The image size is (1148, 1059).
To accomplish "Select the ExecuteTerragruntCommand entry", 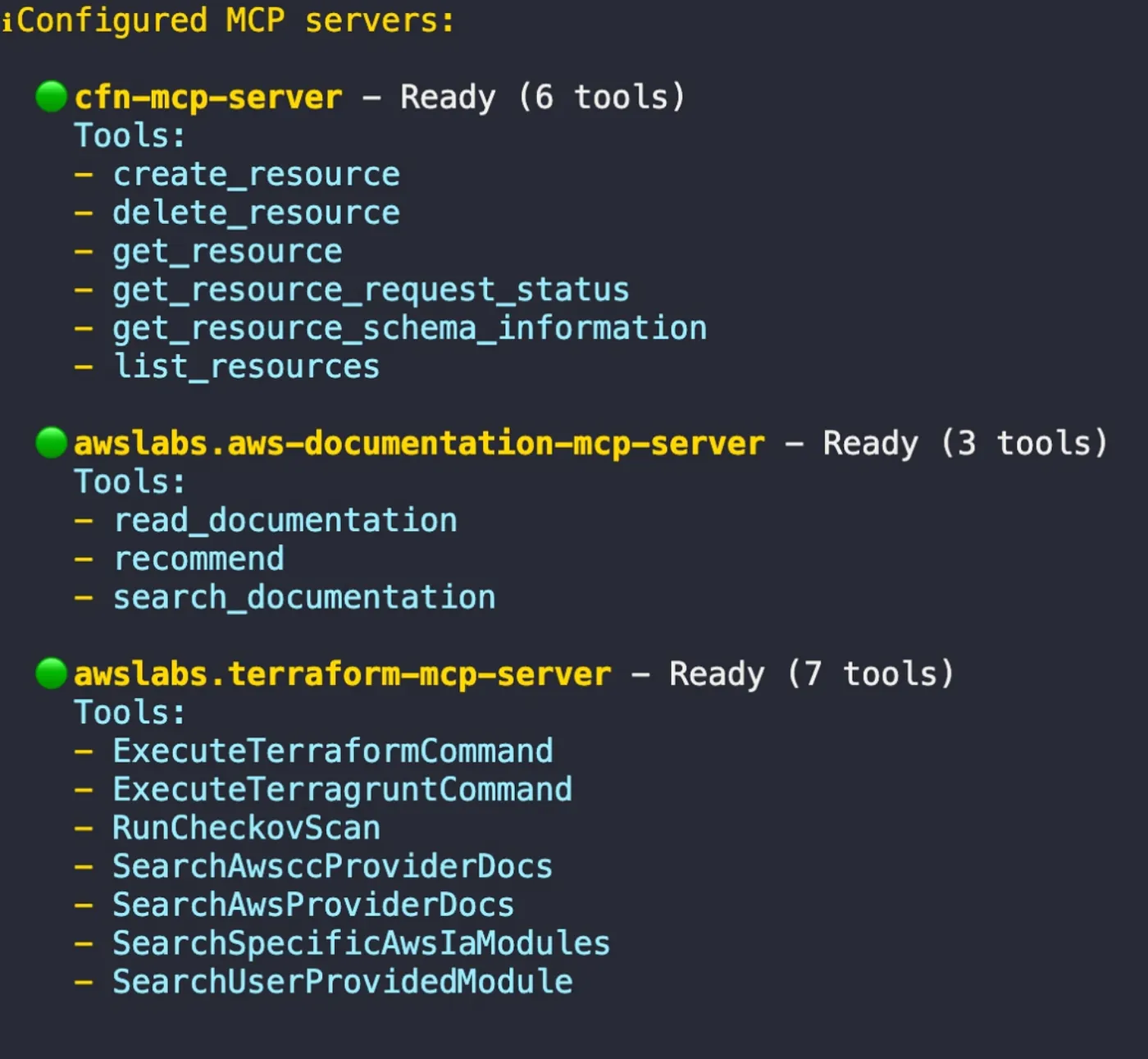I will pos(342,790).
